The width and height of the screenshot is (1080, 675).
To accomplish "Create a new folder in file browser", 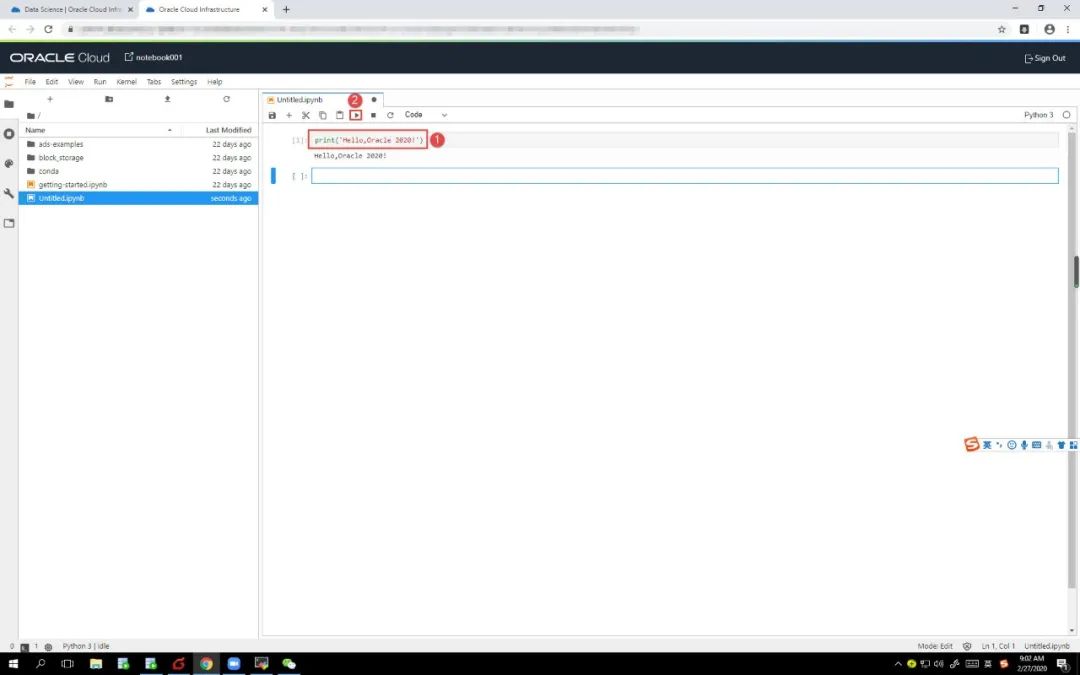I will click(x=109, y=99).
